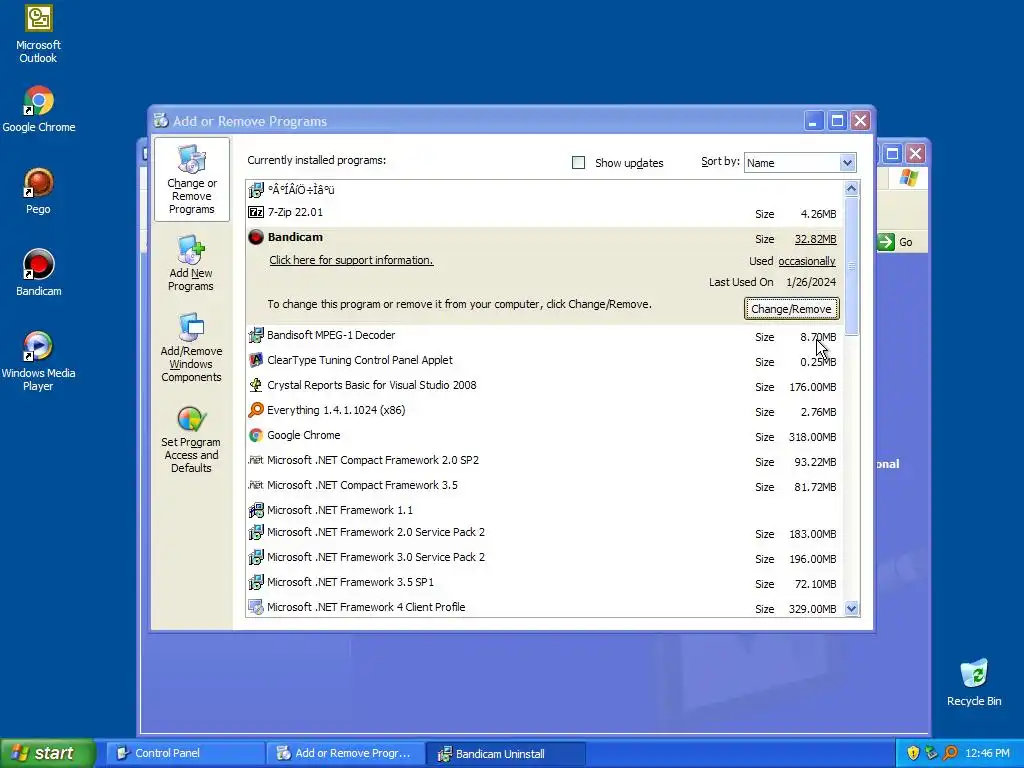Click the security shield tray icon
Image resolution: width=1024 pixels, height=768 pixels.
[x=913, y=753]
